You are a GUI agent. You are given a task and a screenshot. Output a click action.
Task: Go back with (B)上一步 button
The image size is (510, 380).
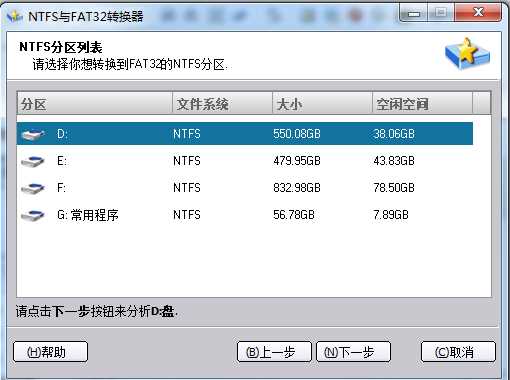(274, 352)
